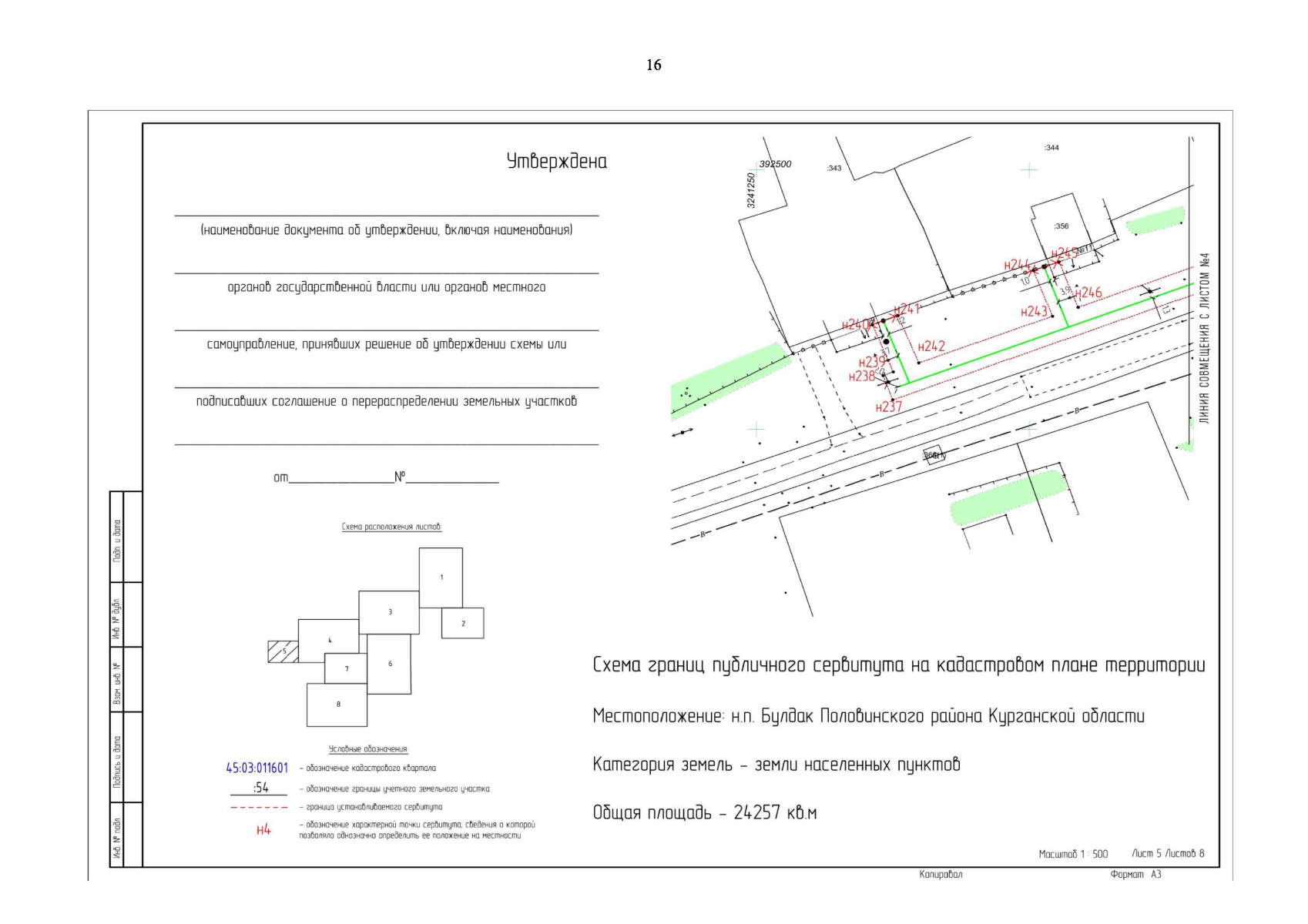The image size is (1308, 924).
Task: Select the hatched sheet 5 box
Action: (x=283, y=651)
